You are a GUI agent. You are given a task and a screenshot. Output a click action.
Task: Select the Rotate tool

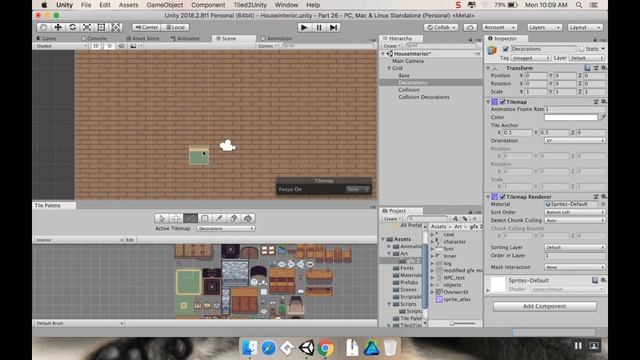tap(73, 27)
